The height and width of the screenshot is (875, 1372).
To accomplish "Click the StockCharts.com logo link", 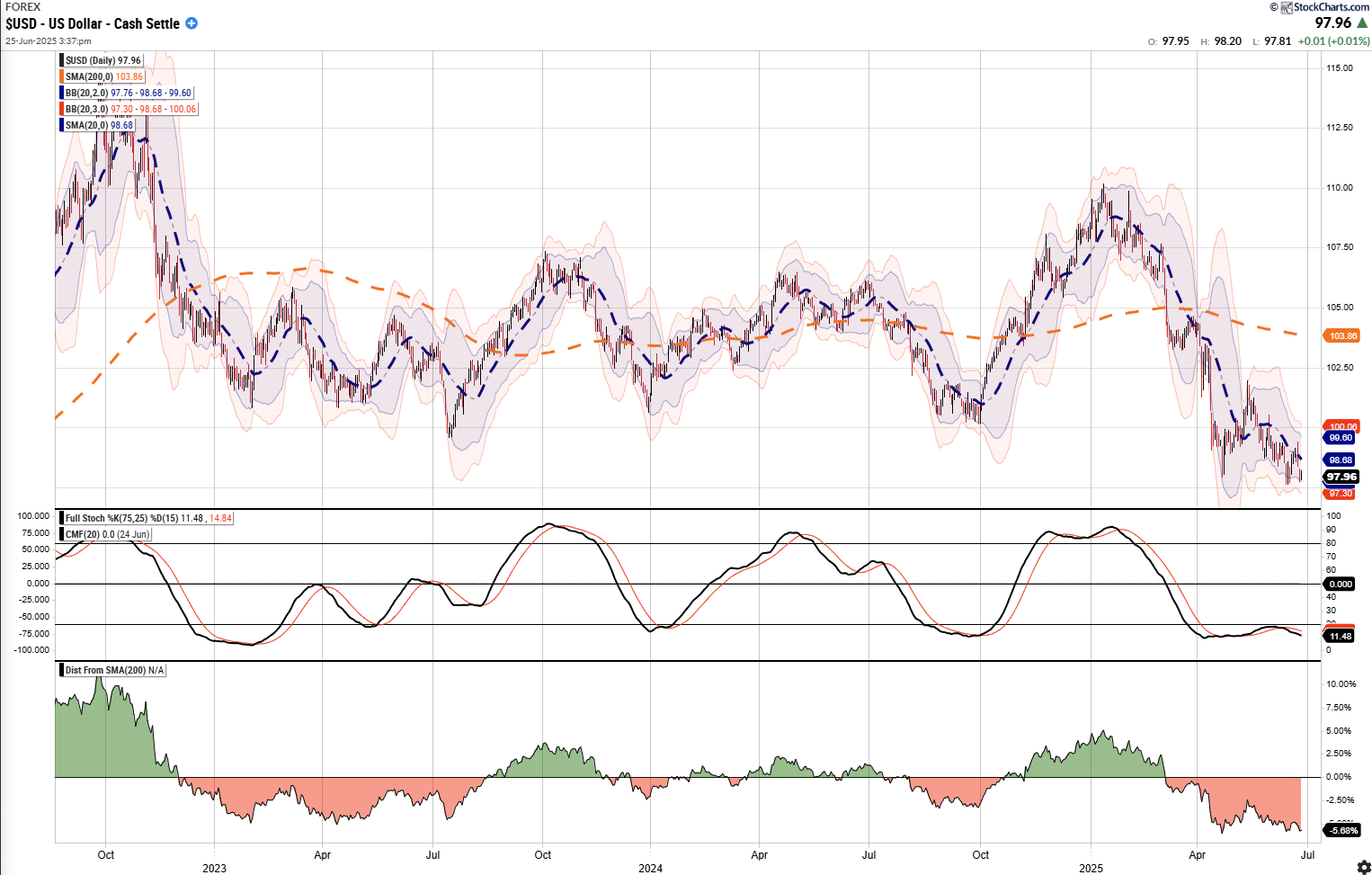I will (1324, 7).
